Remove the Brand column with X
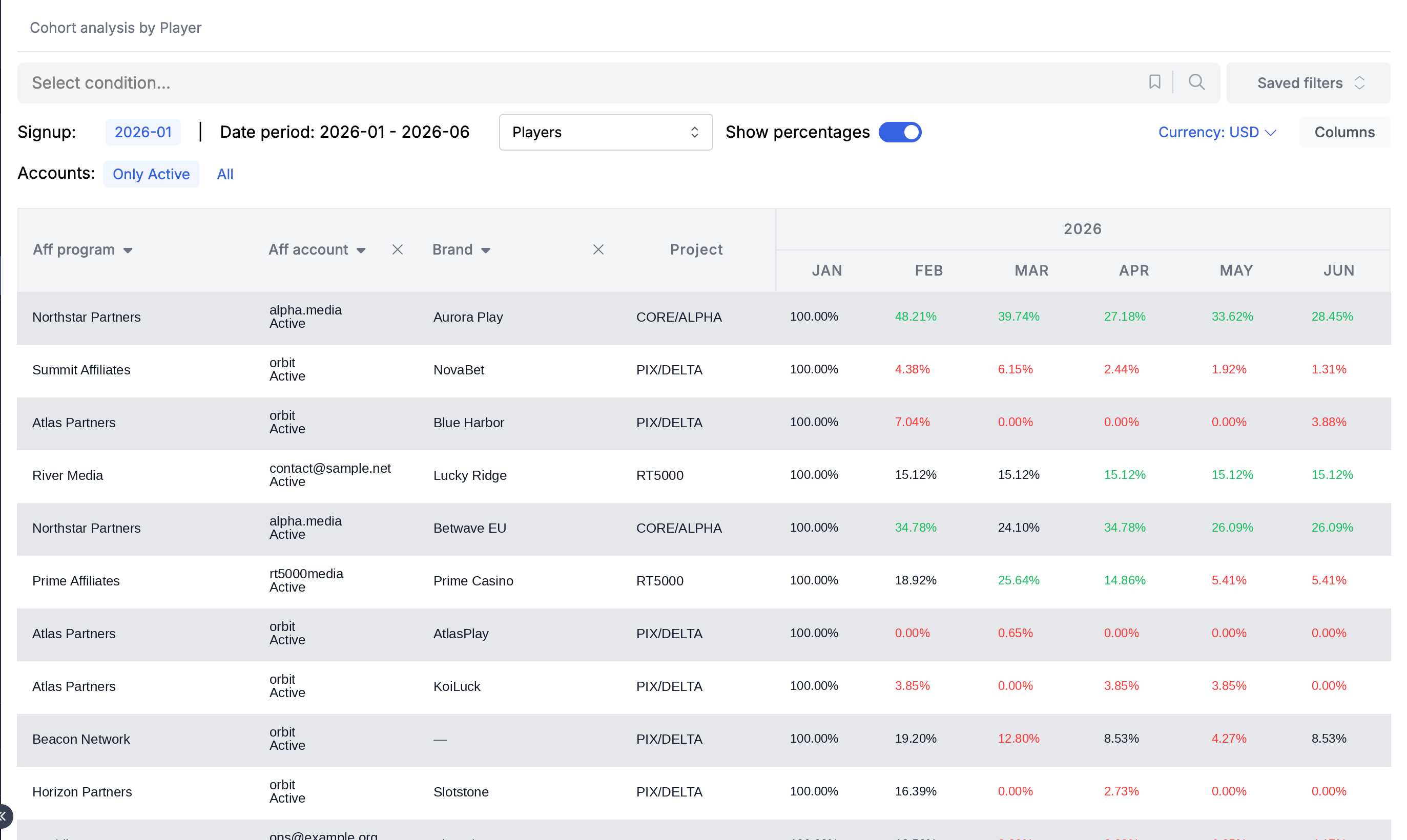This screenshot has width=1407, height=840. coord(598,249)
